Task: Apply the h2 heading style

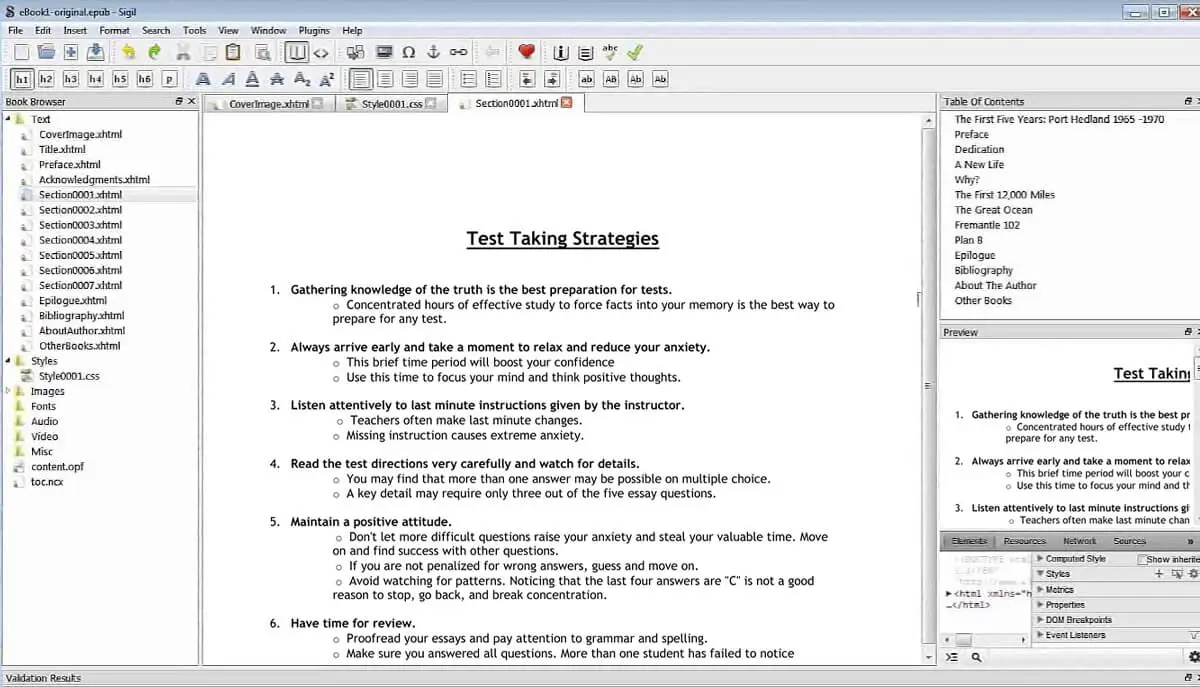Action: coord(46,79)
